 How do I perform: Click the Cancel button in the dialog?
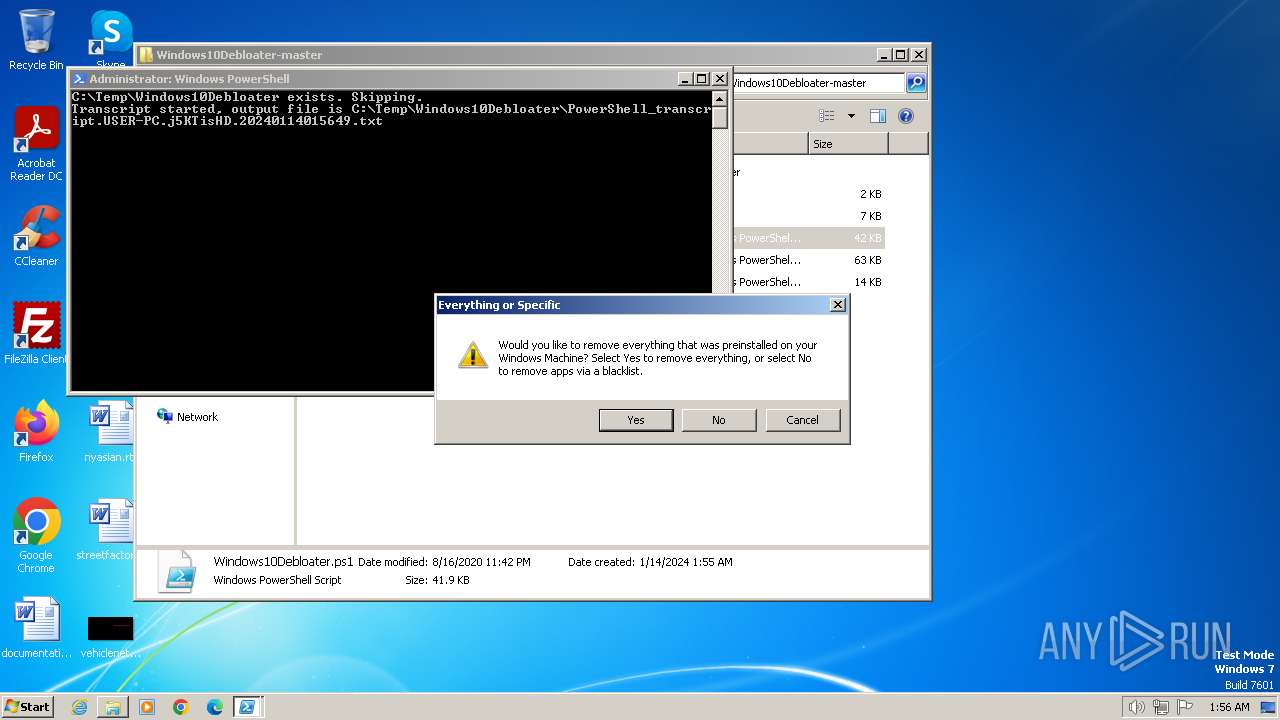[x=802, y=420]
